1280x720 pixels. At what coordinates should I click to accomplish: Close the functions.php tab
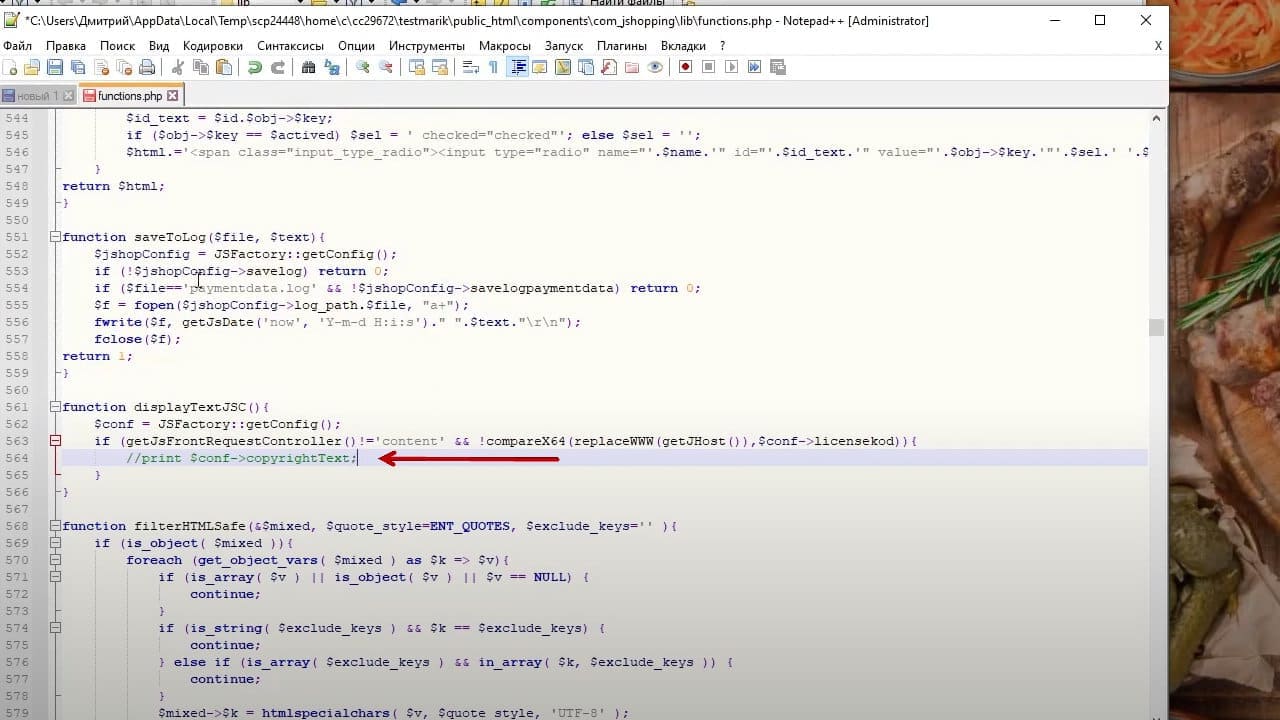pos(172,96)
